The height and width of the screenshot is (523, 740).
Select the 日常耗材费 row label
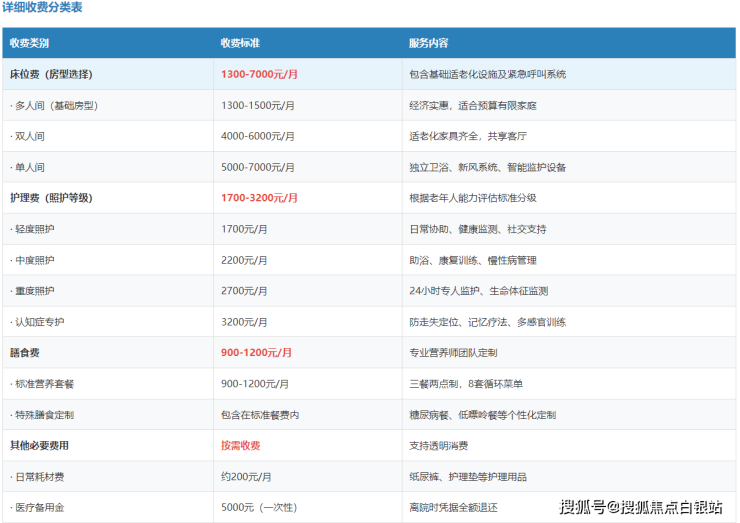37,477
